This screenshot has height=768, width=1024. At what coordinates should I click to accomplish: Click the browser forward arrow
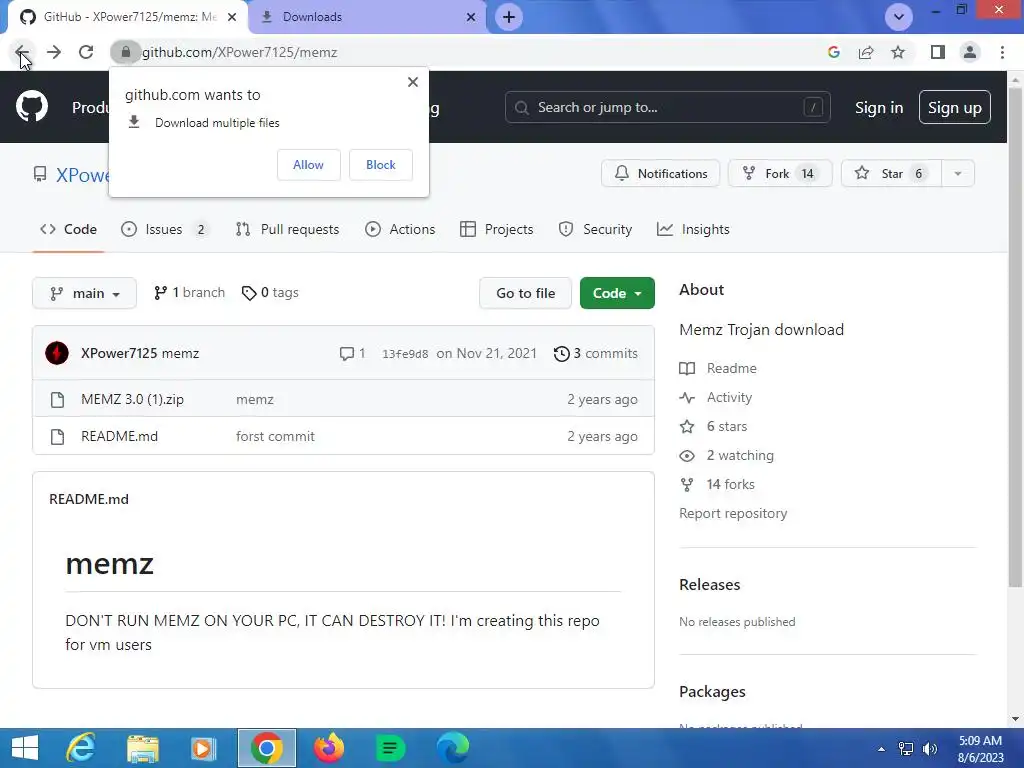[54, 52]
